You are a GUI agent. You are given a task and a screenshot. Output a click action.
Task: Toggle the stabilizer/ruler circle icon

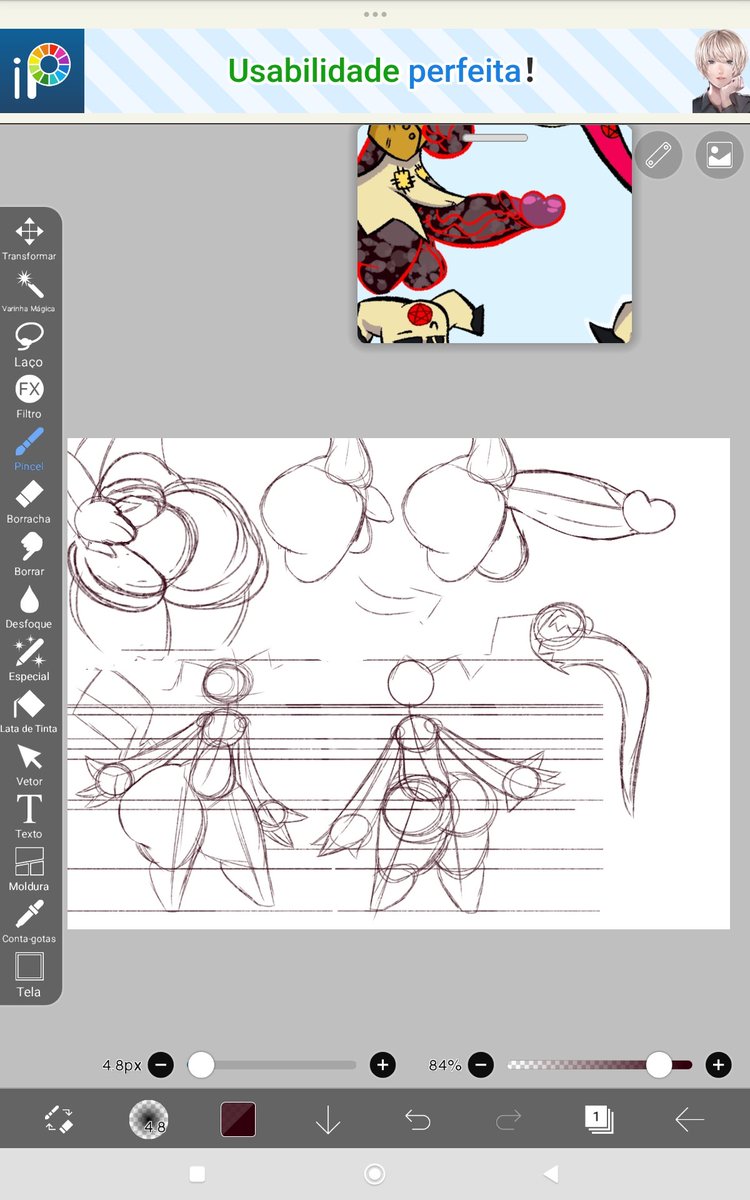click(658, 155)
